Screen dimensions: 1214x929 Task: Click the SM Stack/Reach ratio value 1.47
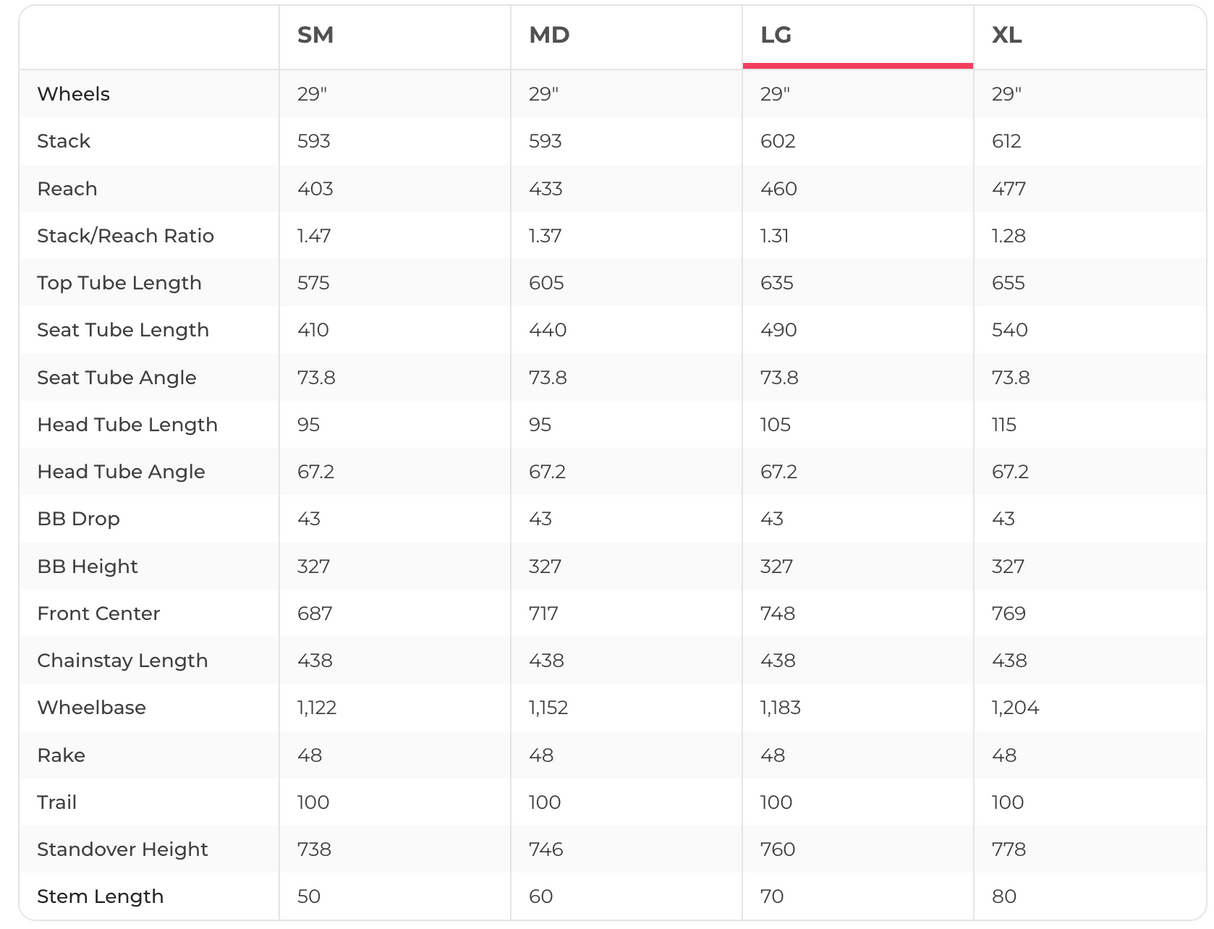pos(314,236)
